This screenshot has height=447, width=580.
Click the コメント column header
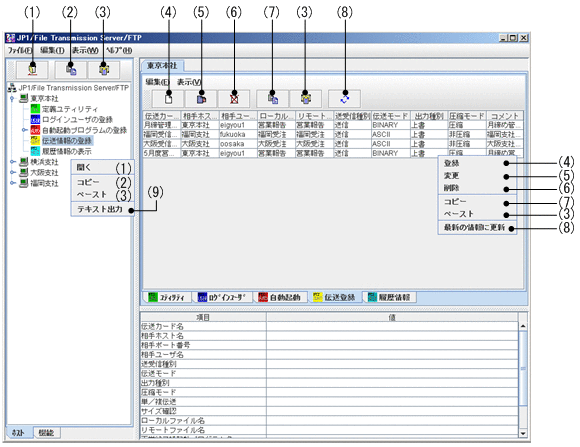pos(505,116)
